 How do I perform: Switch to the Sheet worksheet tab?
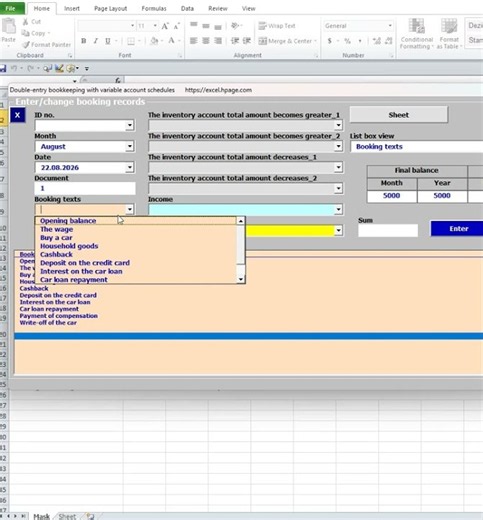click(x=67, y=516)
